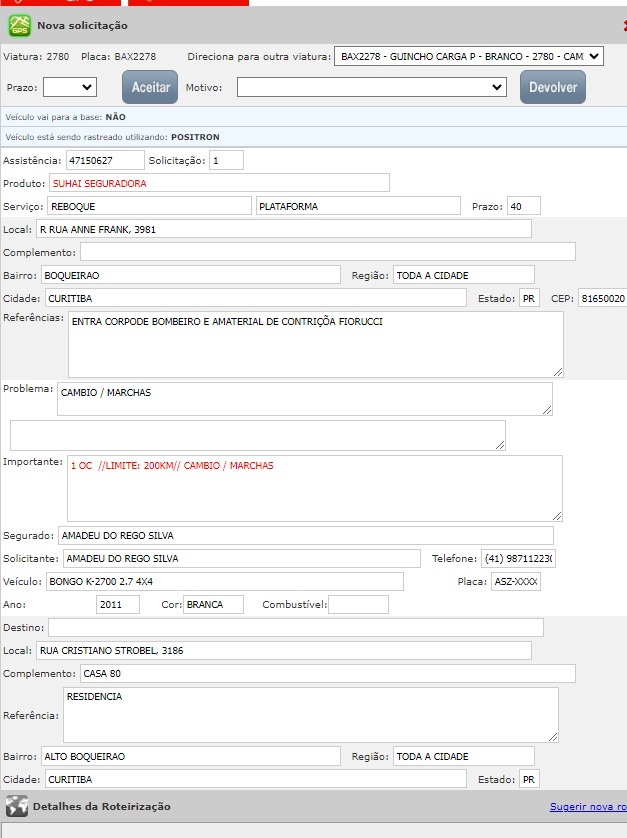
Task: Open the Prazo dropdown
Action: [x=70, y=87]
